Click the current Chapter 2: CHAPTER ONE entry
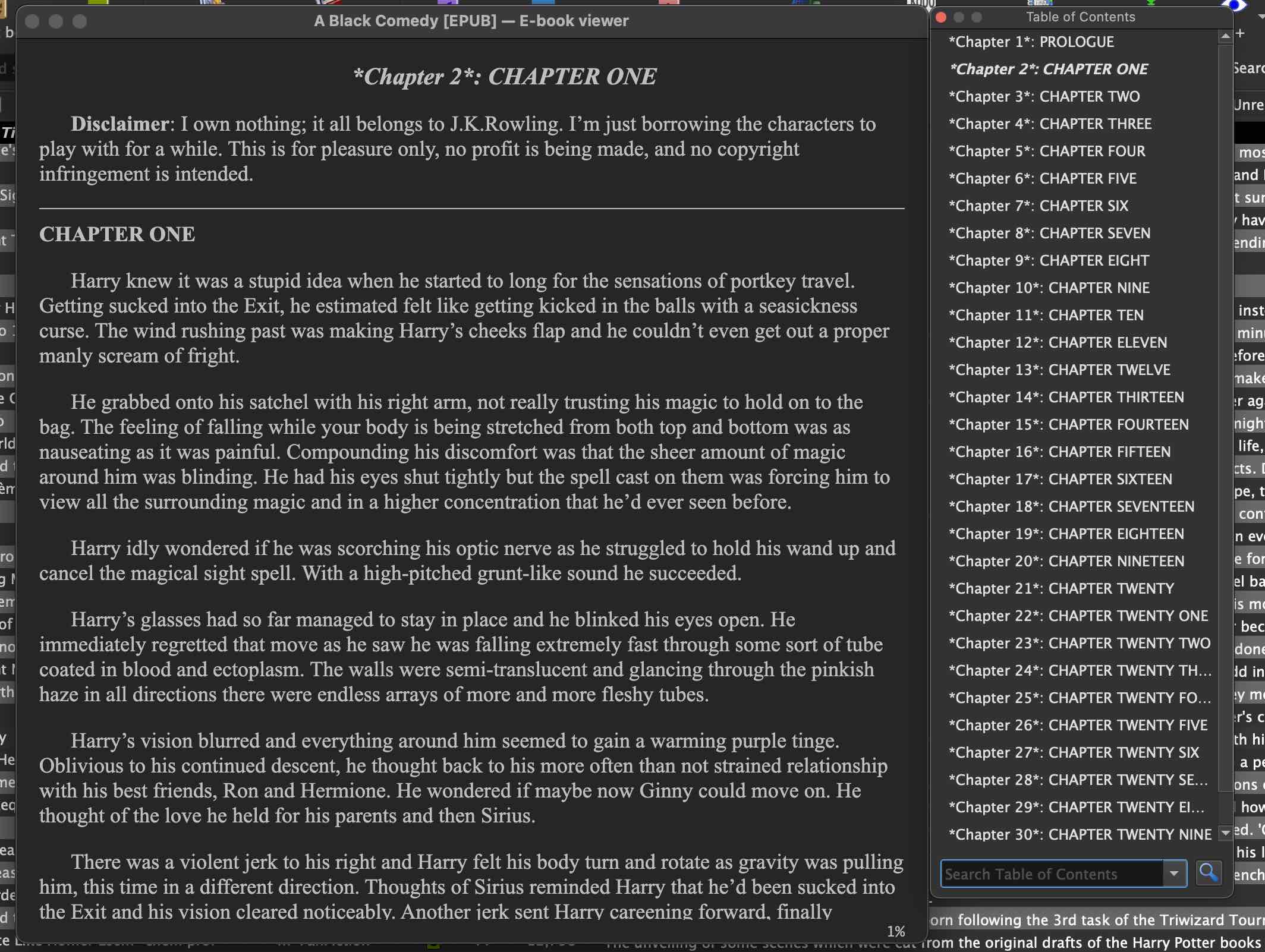The height and width of the screenshot is (952, 1265). pos(1049,70)
